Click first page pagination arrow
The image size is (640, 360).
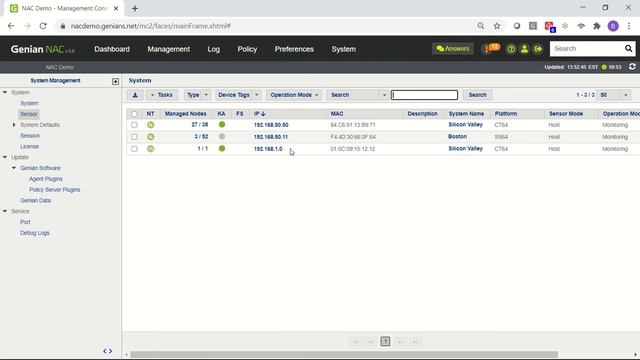tap(356, 342)
